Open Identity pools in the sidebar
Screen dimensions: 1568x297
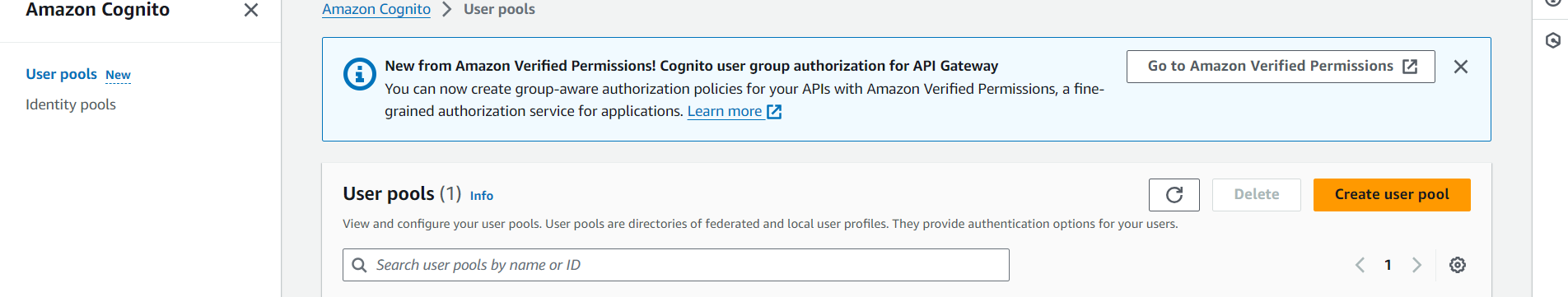tap(71, 104)
